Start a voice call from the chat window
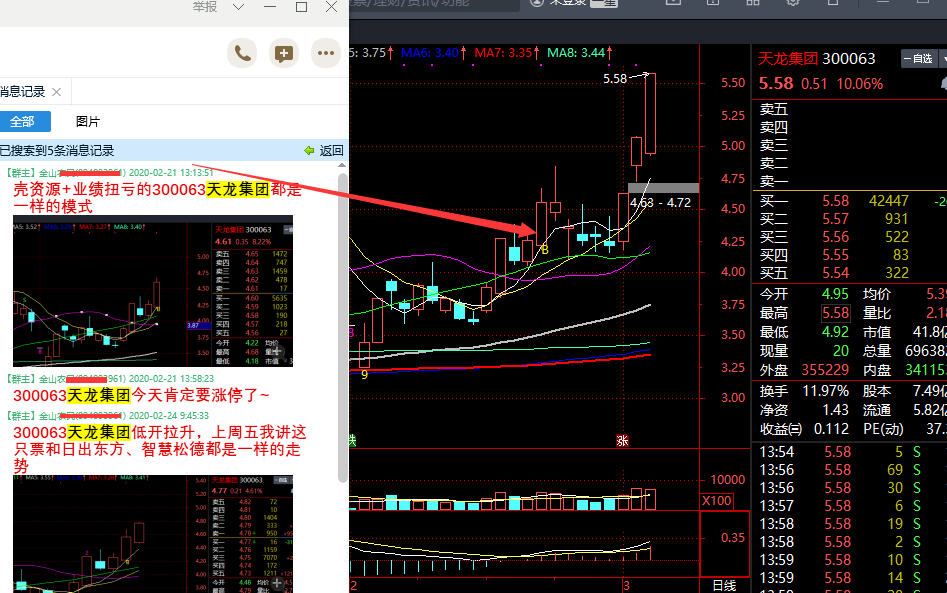The height and width of the screenshot is (593, 947). (242, 54)
